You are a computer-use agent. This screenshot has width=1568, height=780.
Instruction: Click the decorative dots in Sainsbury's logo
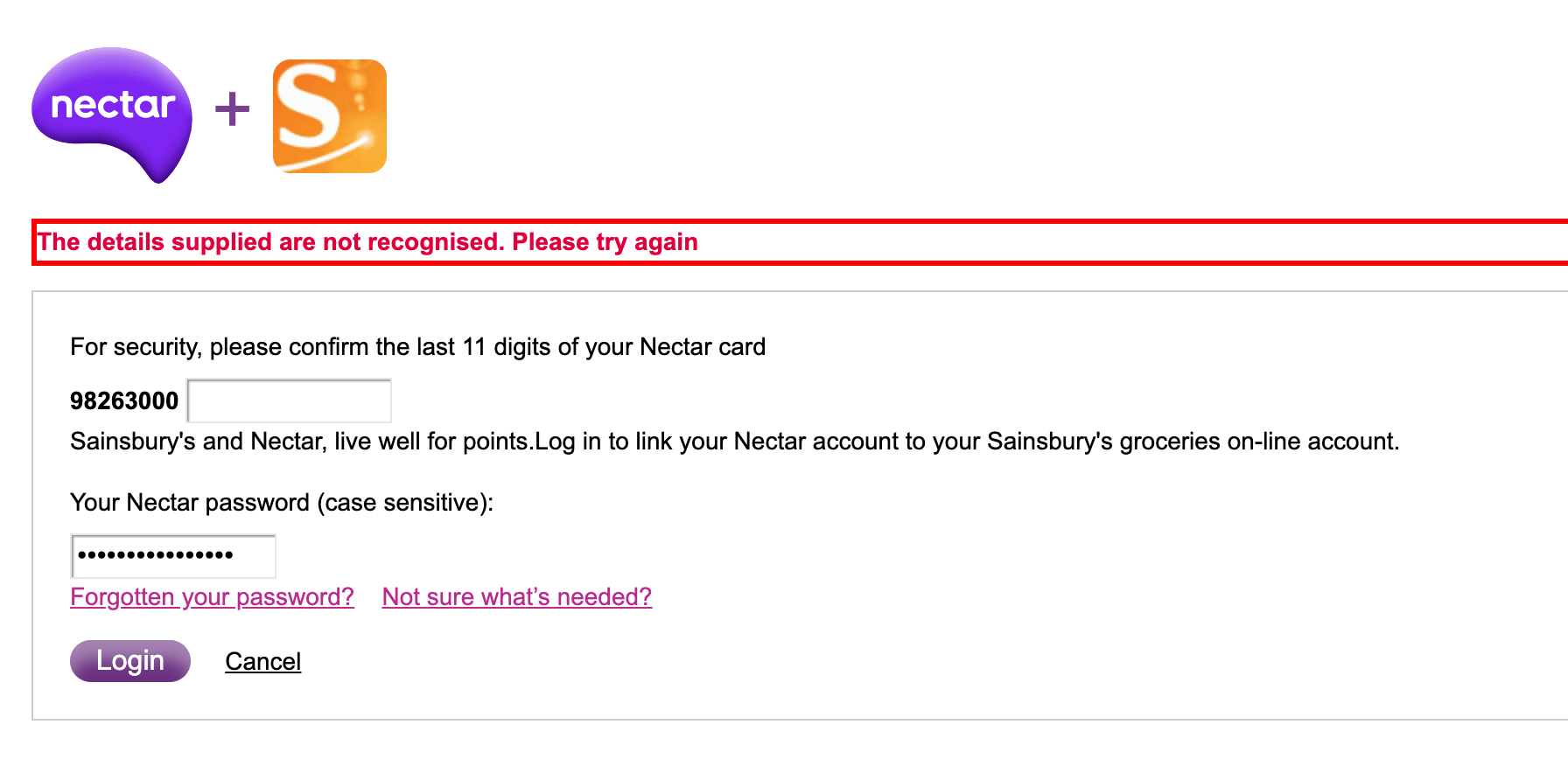point(358,89)
